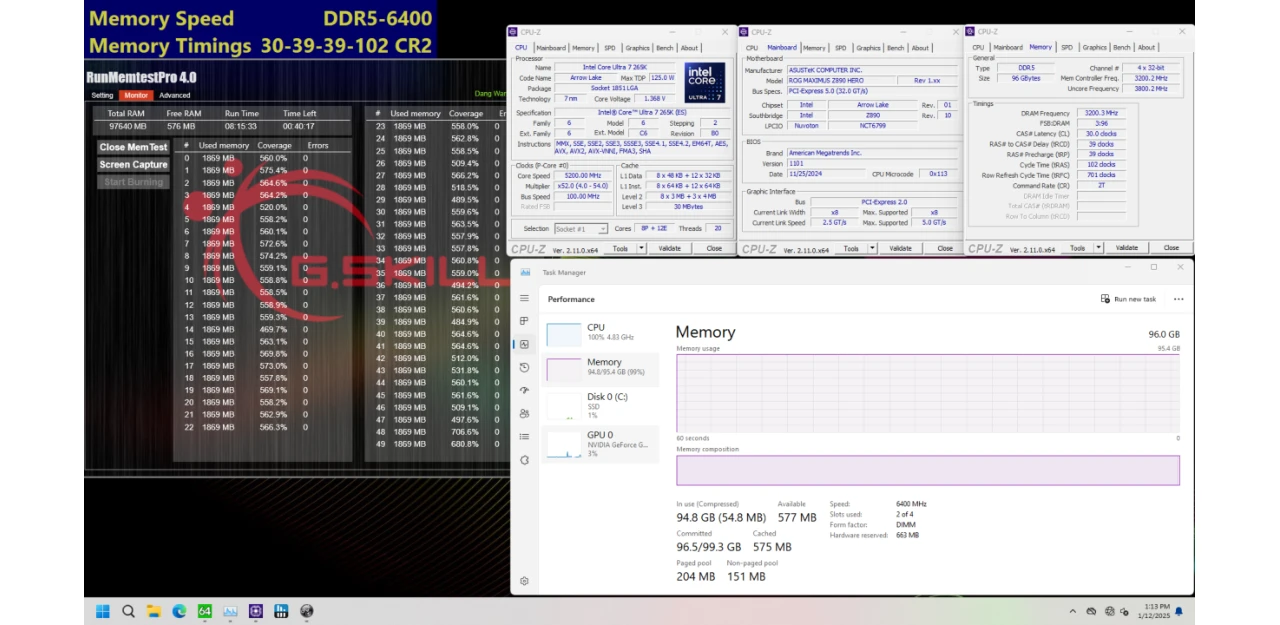Click the Close MemTest button

click(133, 147)
